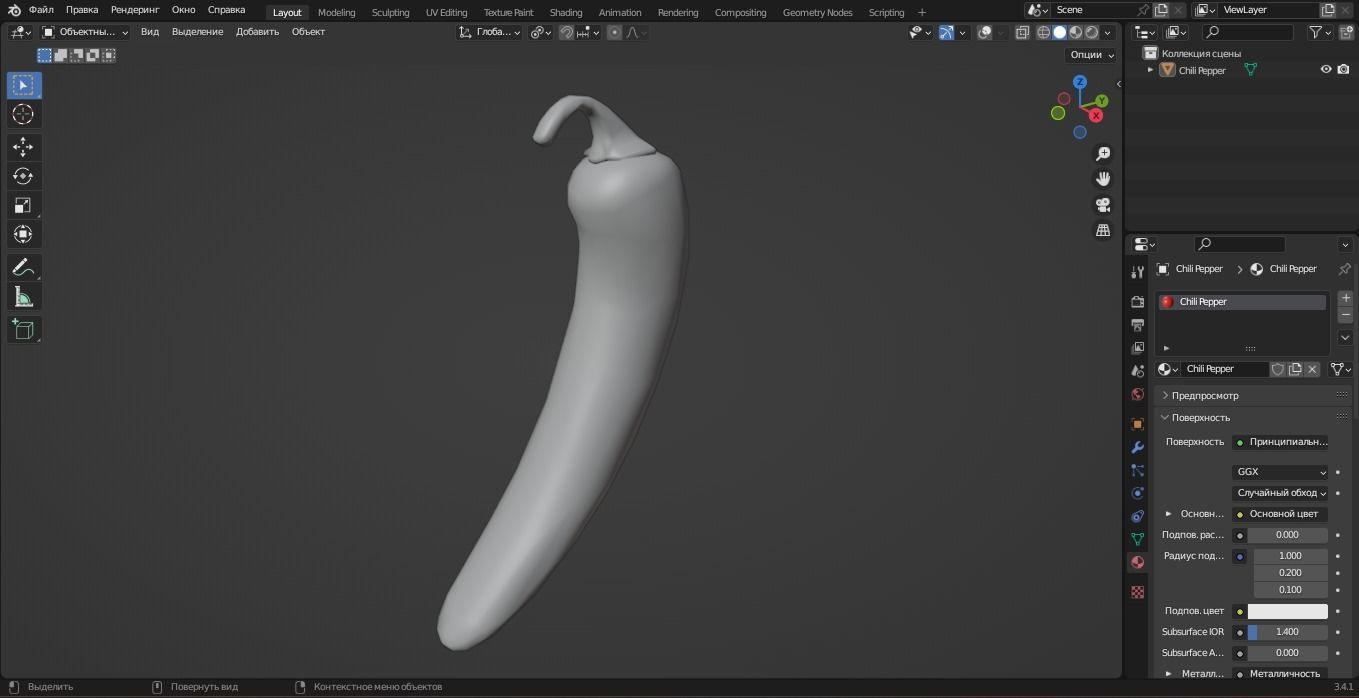Click the Основной цвет field
This screenshot has width=1359, height=698.
coord(1281,514)
